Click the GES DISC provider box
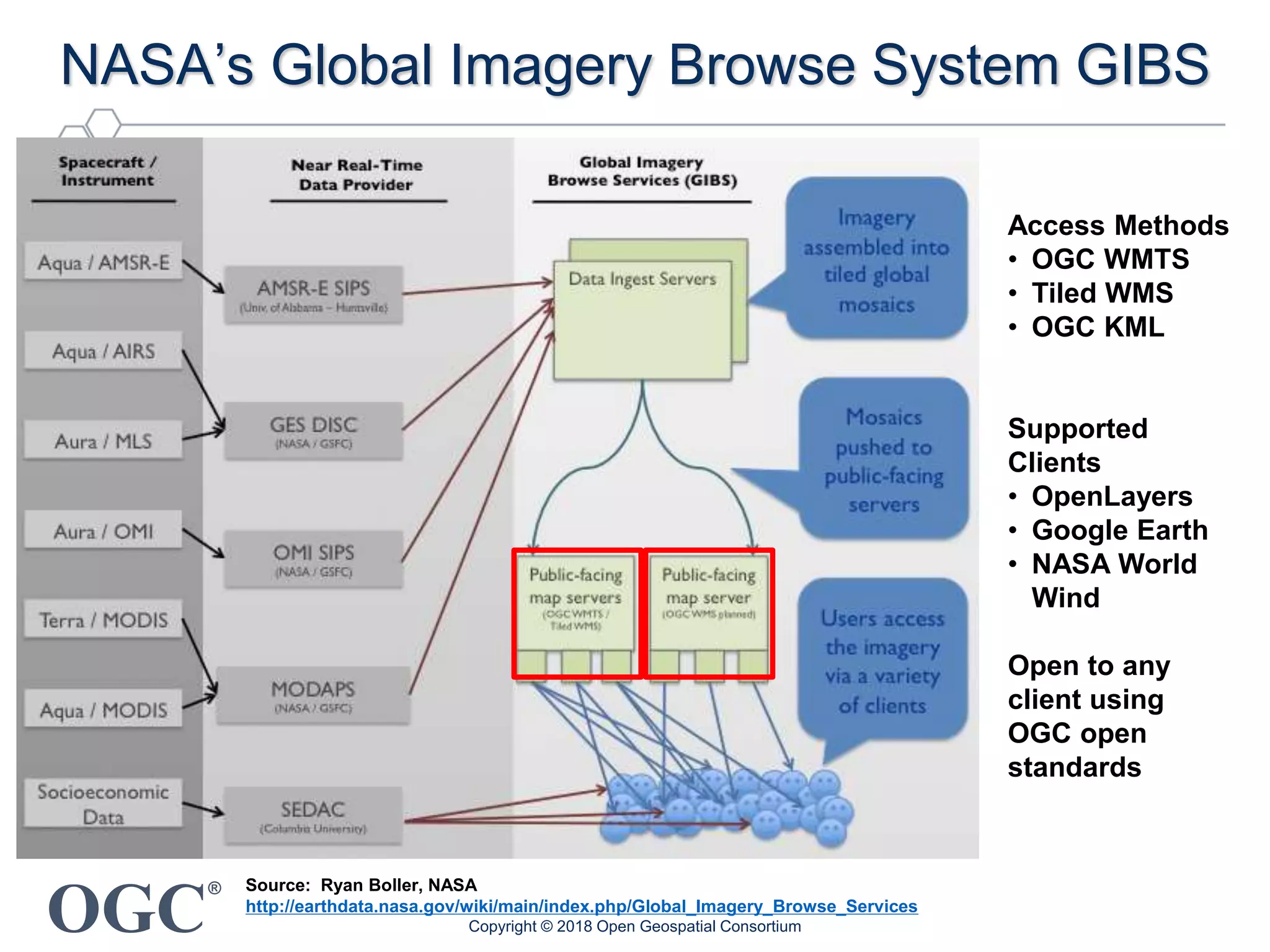Screen dimensions: 1270x952 pyautogui.click(x=314, y=431)
